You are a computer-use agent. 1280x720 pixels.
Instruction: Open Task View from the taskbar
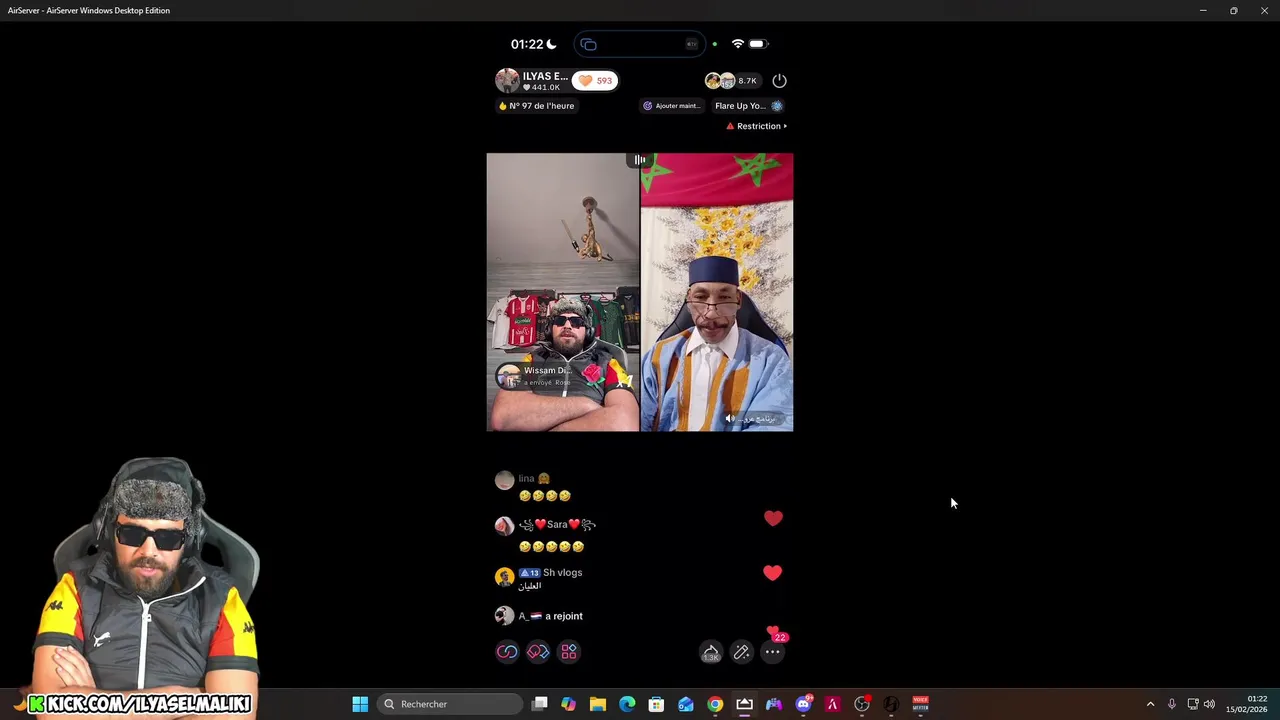[539, 704]
